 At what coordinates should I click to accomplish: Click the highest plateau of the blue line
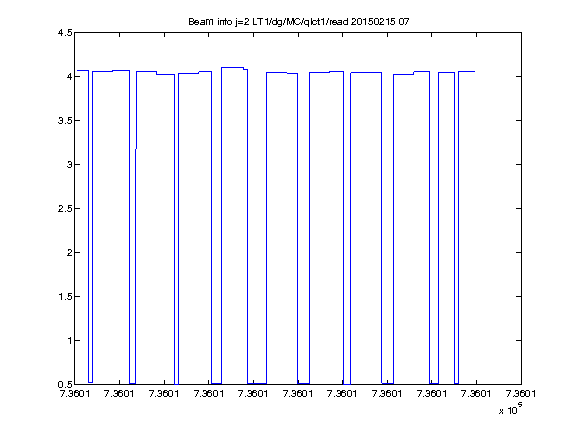(233, 68)
